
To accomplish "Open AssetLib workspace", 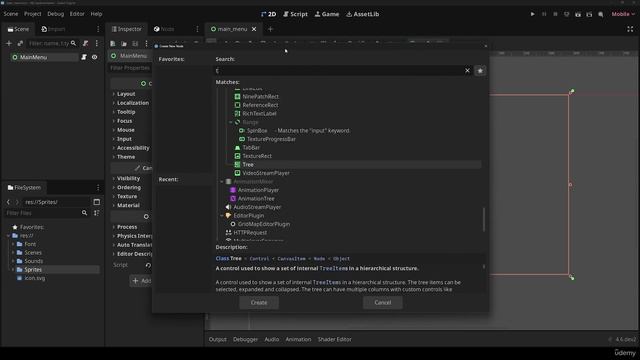I will pos(362,14).
